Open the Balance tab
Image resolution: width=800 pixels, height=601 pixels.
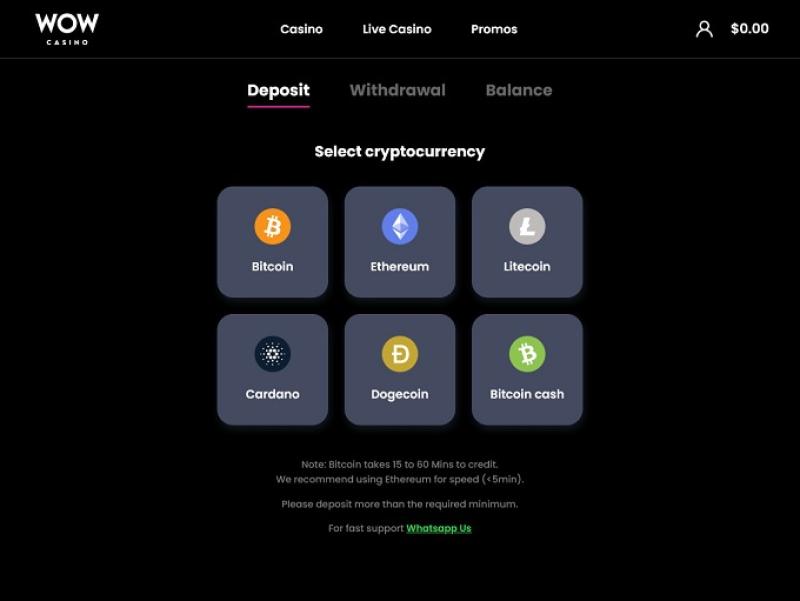pos(519,90)
